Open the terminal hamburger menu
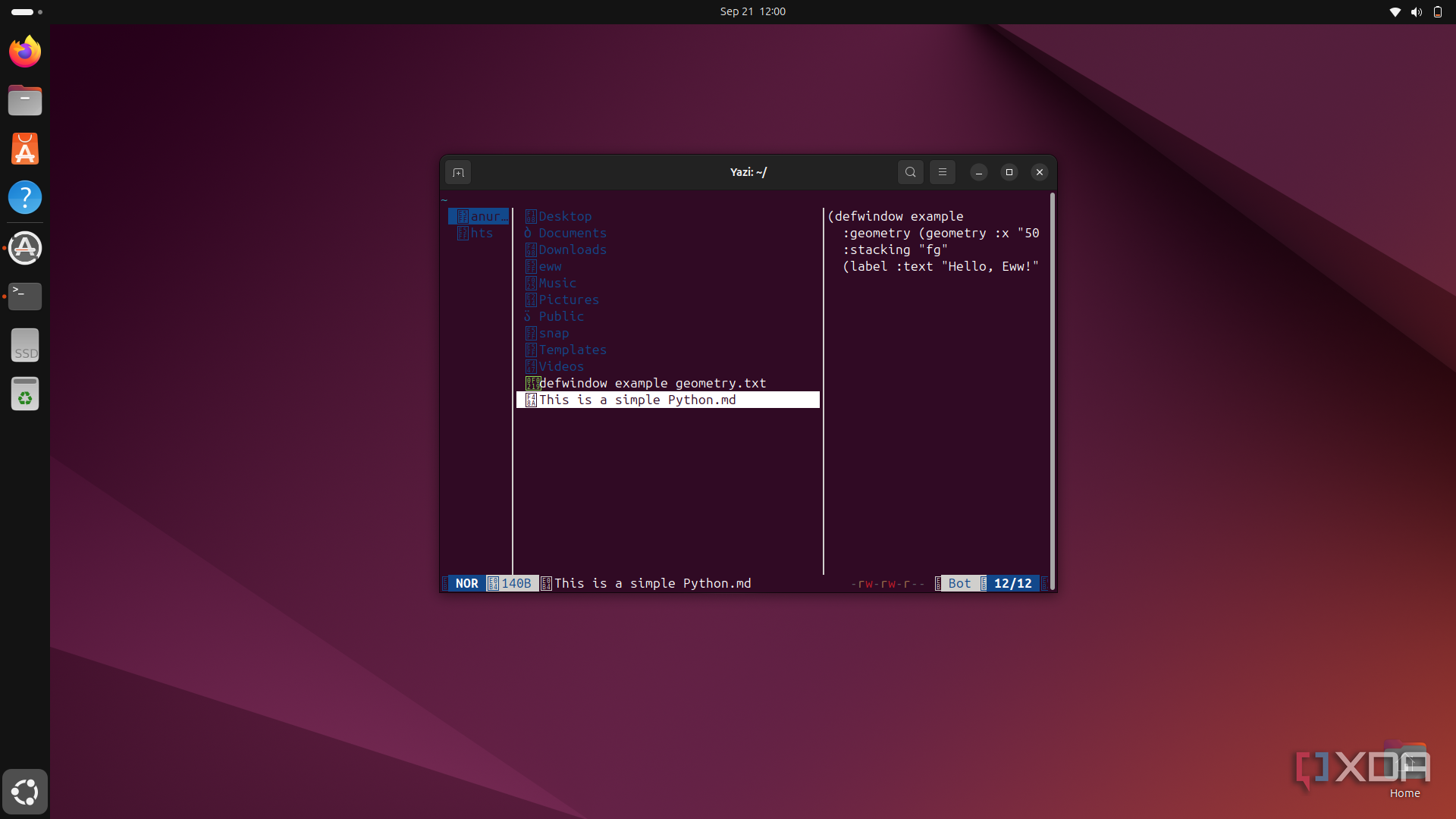This screenshot has height=819, width=1456. [x=943, y=172]
